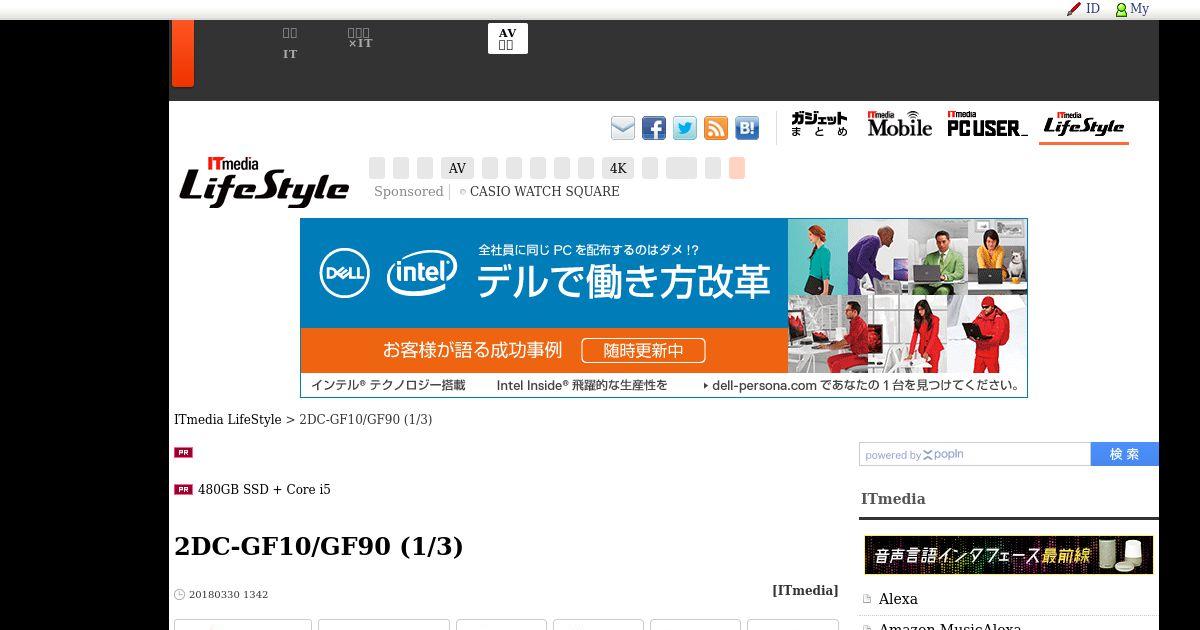Open the RSS feed icon

pos(716,128)
